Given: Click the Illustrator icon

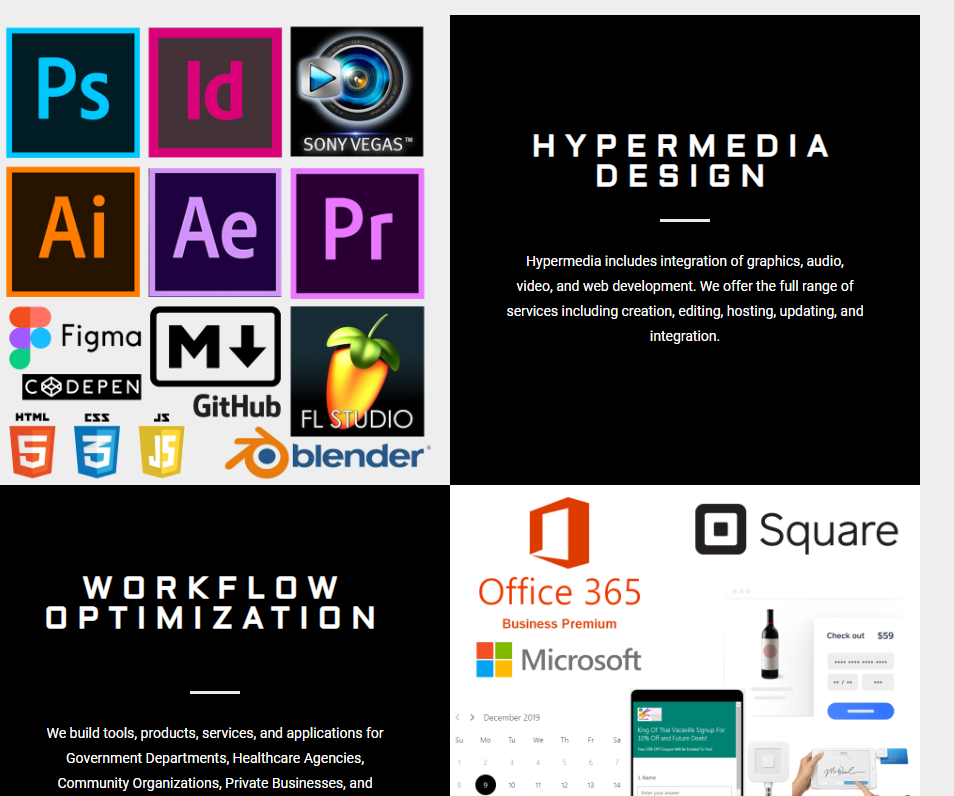Looking at the screenshot, I should pyautogui.click(x=72, y=231).
